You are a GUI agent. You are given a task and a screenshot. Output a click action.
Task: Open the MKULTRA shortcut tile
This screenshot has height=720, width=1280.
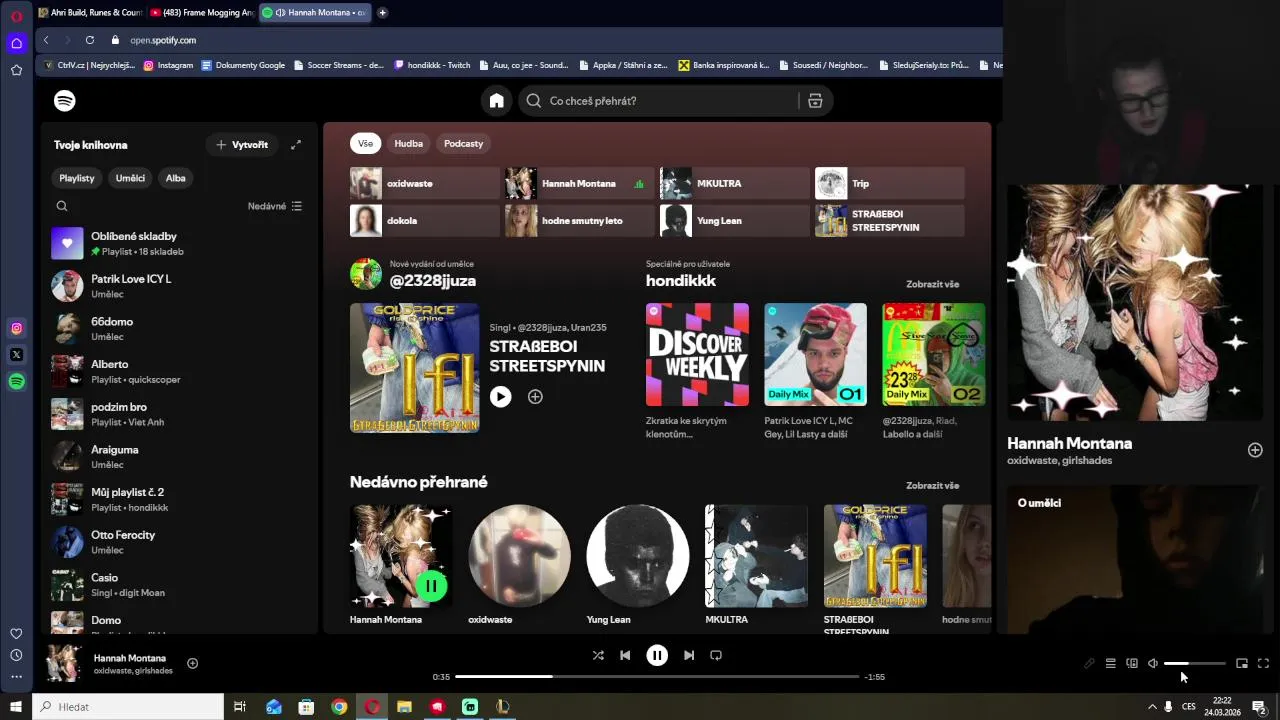[x=734, y=183]
